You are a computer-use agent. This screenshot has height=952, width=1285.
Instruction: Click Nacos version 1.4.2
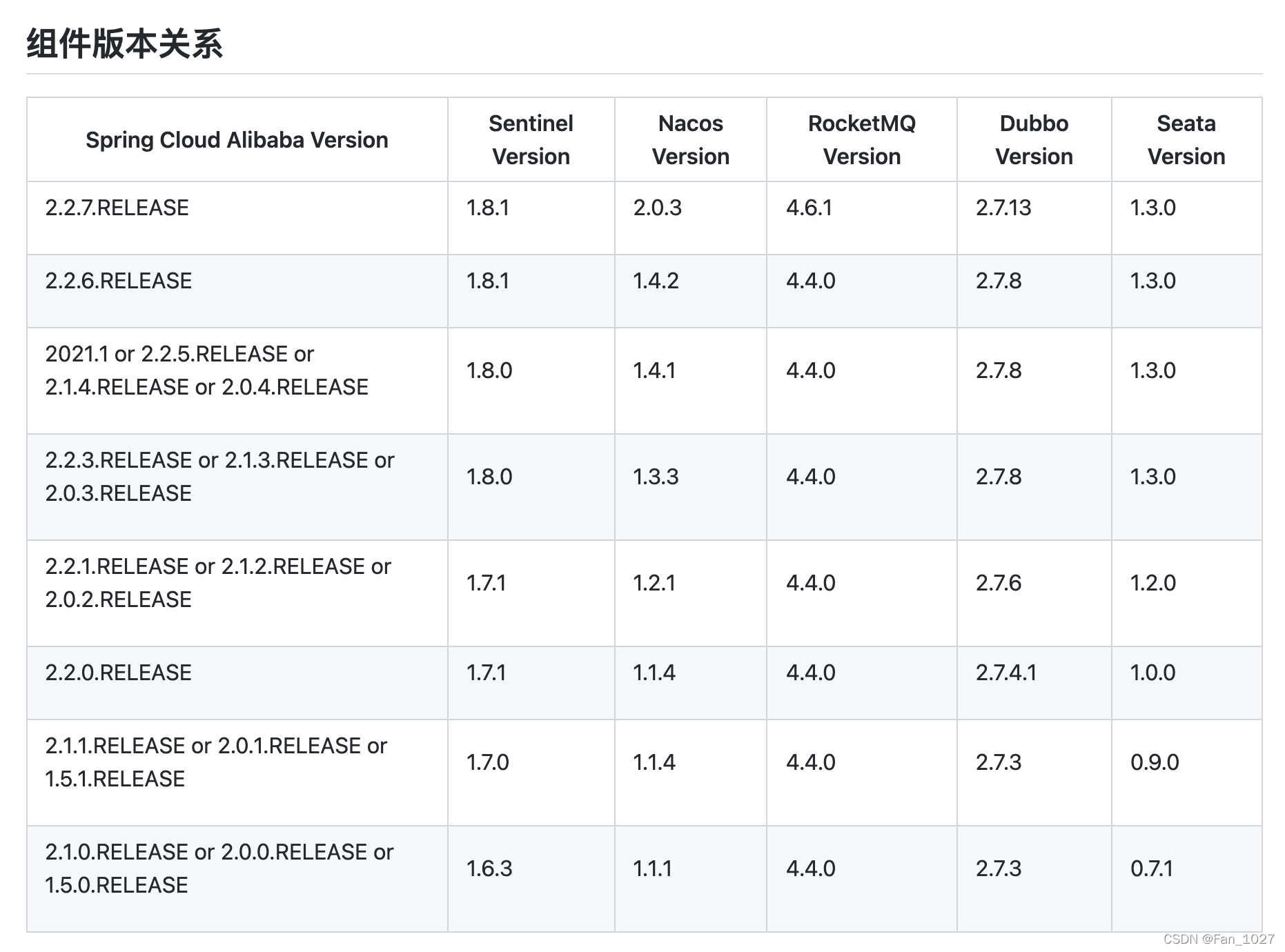(656, 281)
